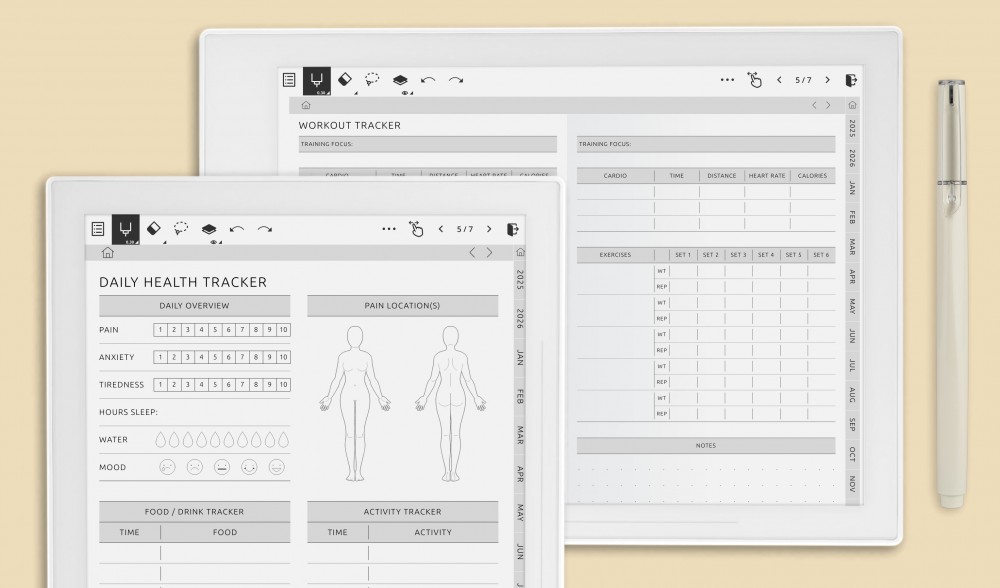Open the More options ellipsis menu
Viewport: 1000px width, 588px height.
point(389,228)
